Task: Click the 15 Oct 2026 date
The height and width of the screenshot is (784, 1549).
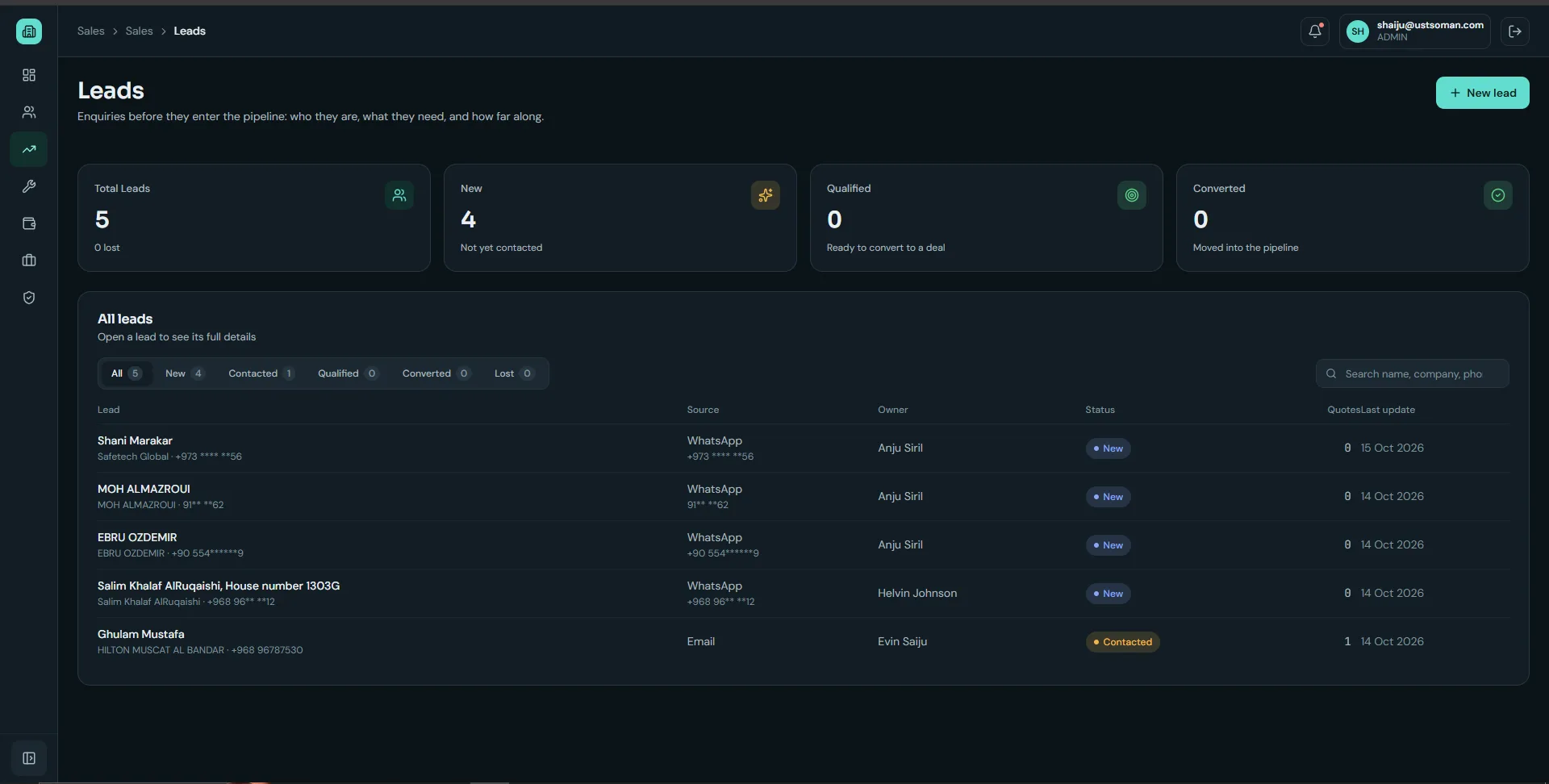Action: tap(1392, 448)
